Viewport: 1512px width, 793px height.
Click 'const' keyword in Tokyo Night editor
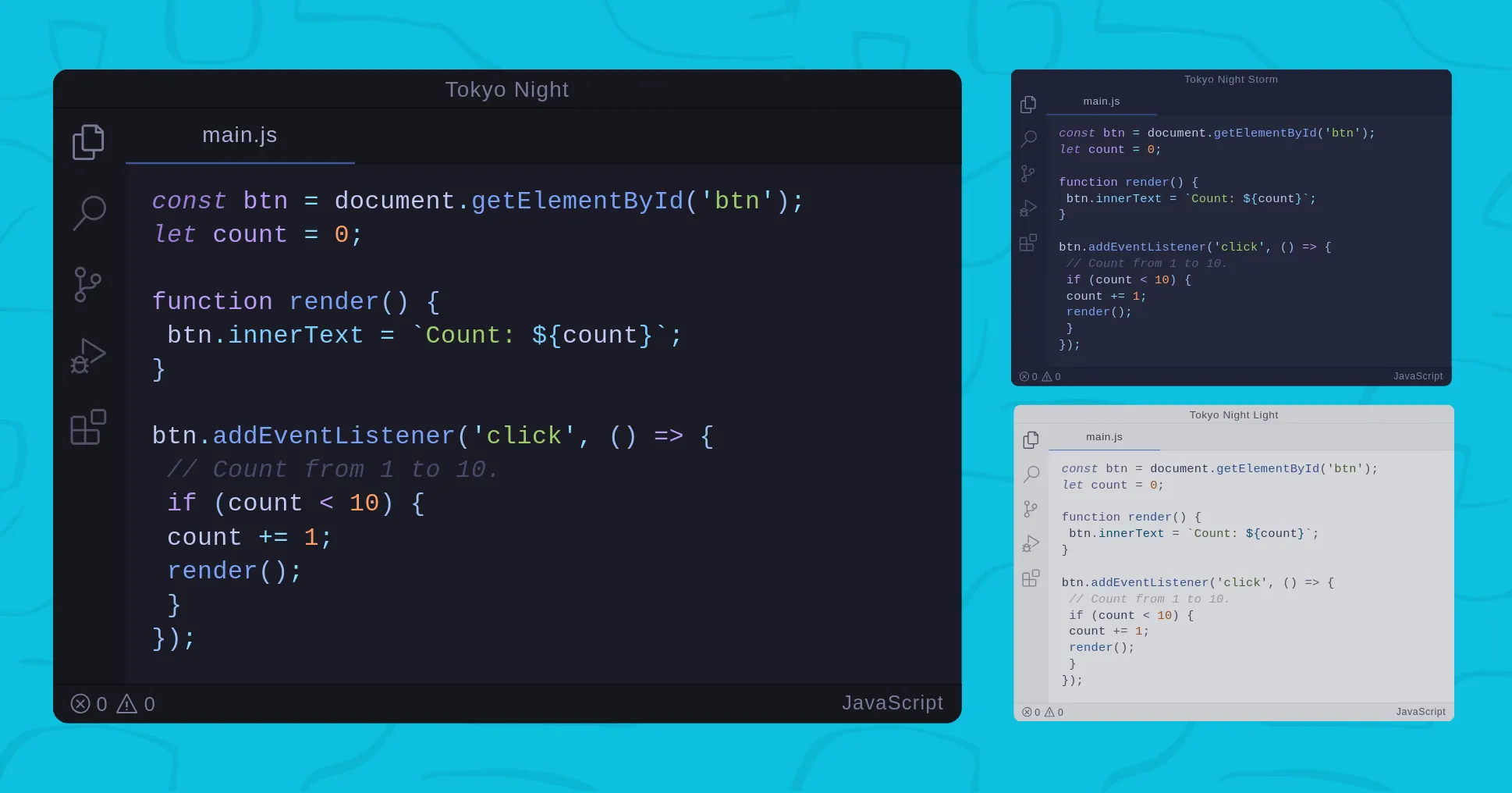pyautogui.click(x=189, y=201)
